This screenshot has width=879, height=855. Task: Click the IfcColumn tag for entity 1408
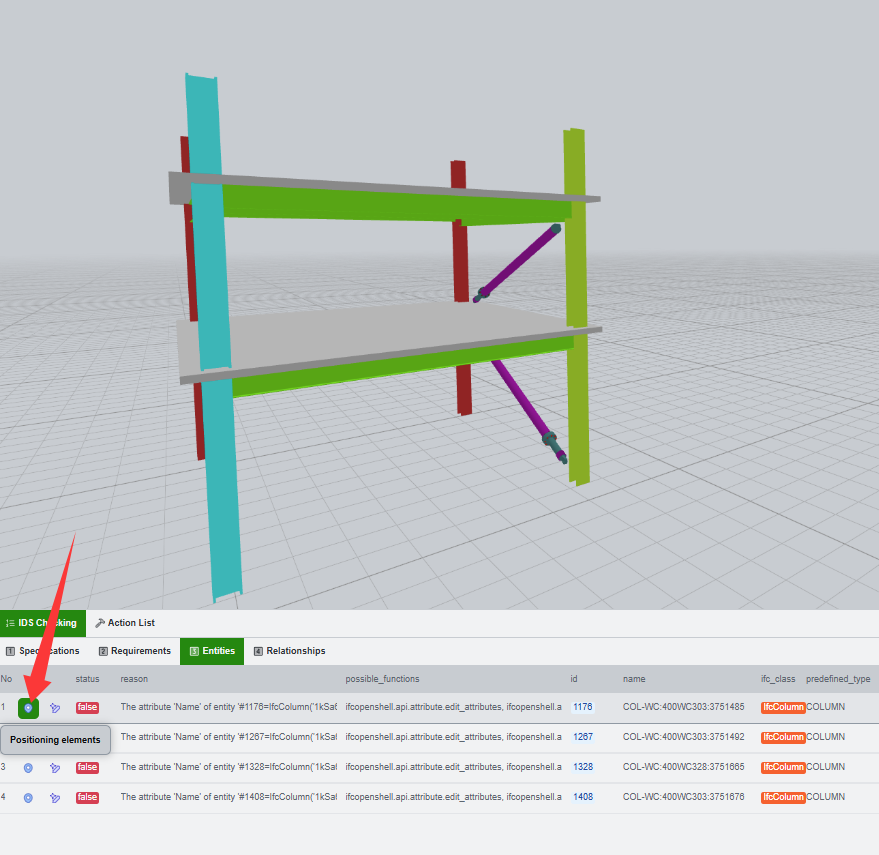tap(783, 797)
